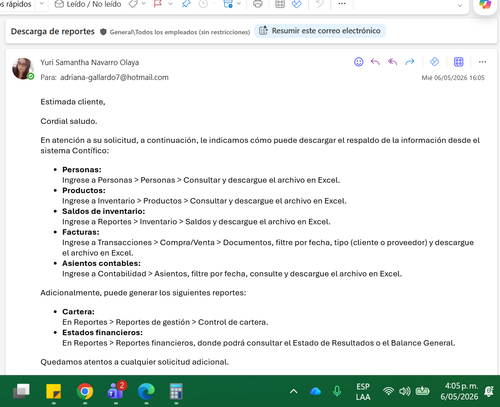Screen dimensions: 500x407
Task: Click sender name Yuri Samantha Navarro Olaya
Action: coord(90,62)
